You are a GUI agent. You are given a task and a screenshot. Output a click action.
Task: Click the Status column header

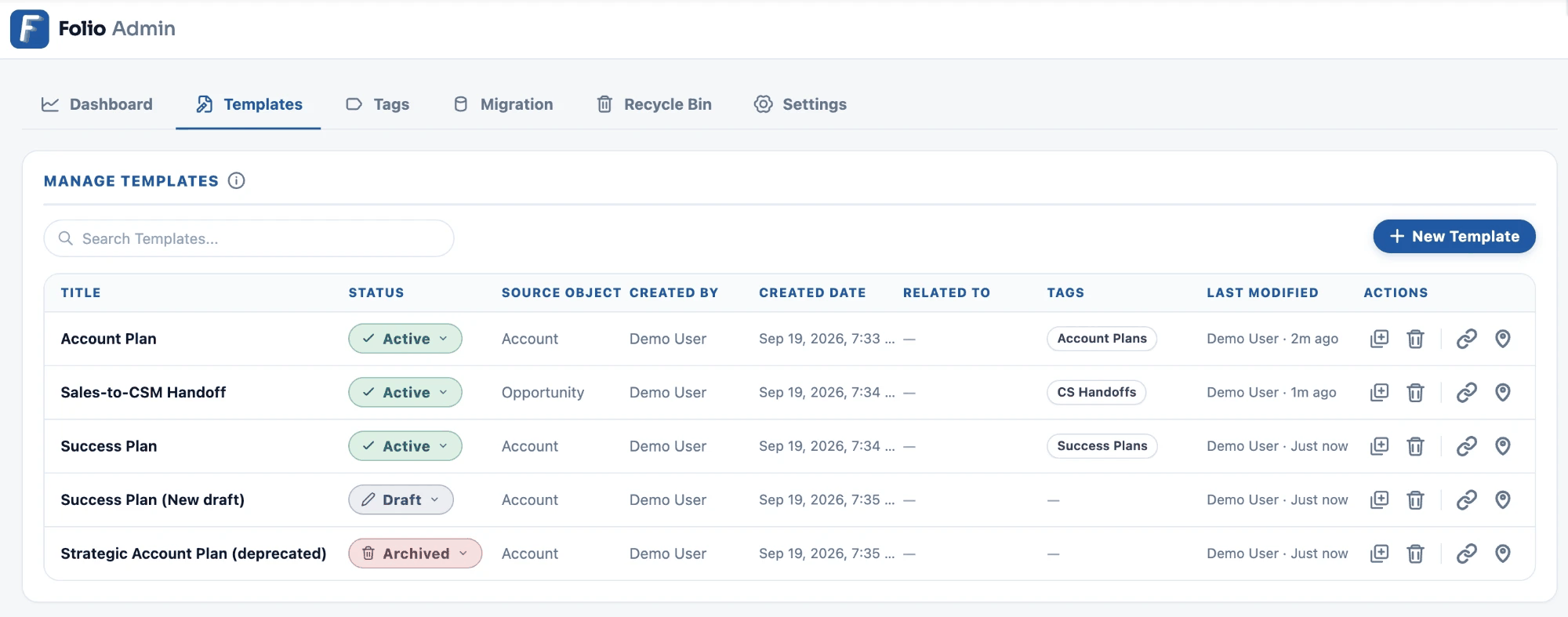376,292
